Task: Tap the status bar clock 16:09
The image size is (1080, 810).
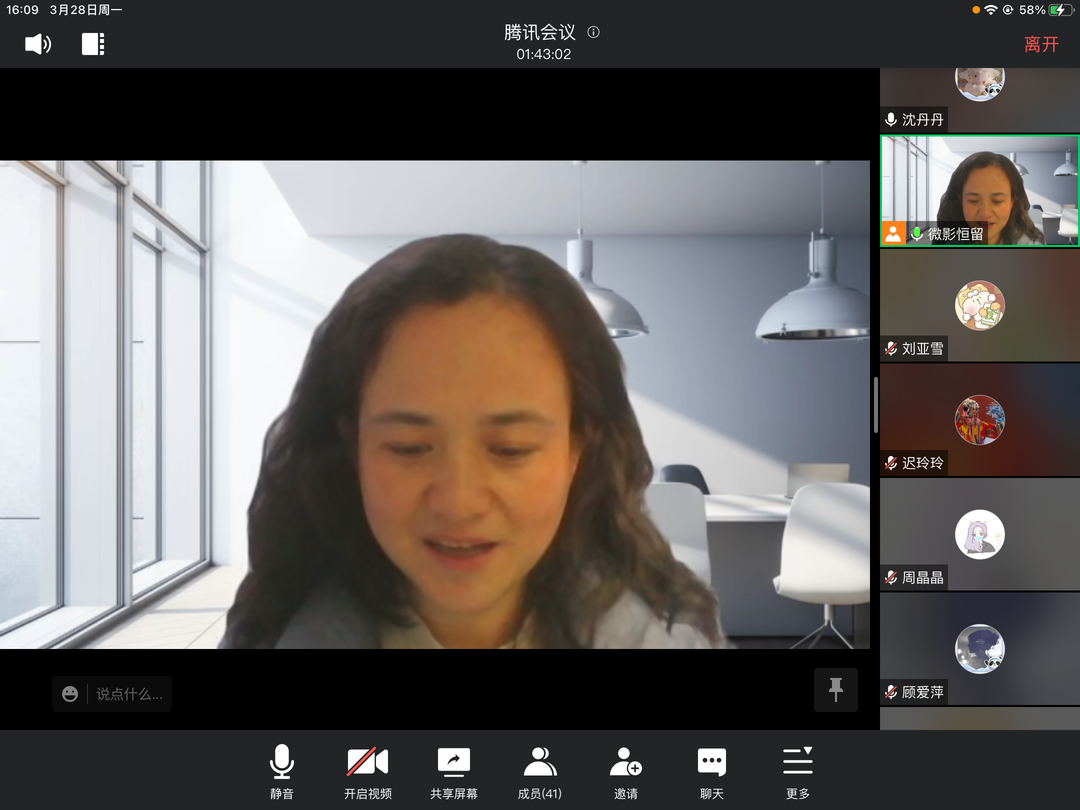Action: click(x=22, y=10)
